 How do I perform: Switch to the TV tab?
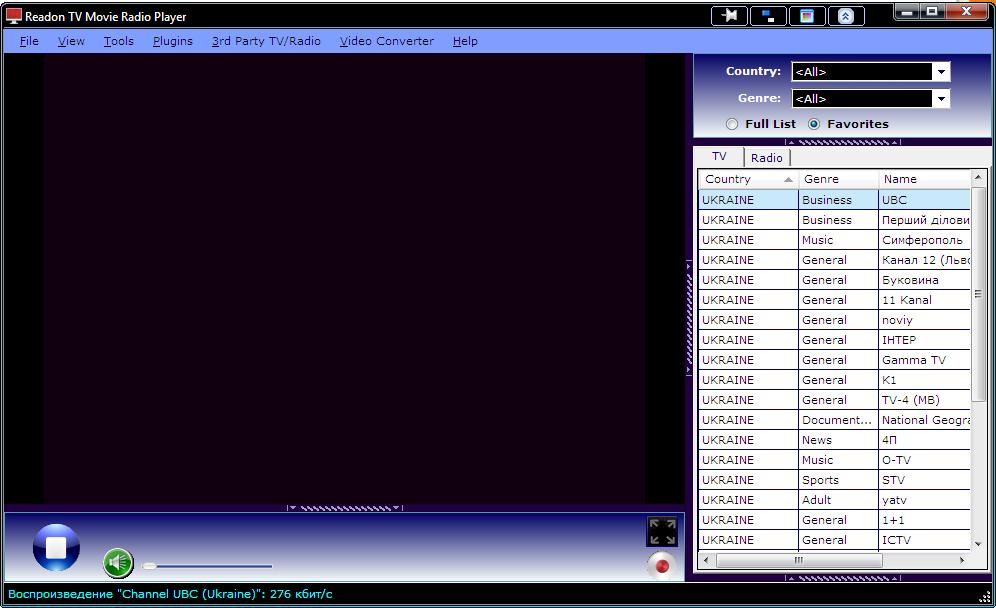tap(719, 156)
